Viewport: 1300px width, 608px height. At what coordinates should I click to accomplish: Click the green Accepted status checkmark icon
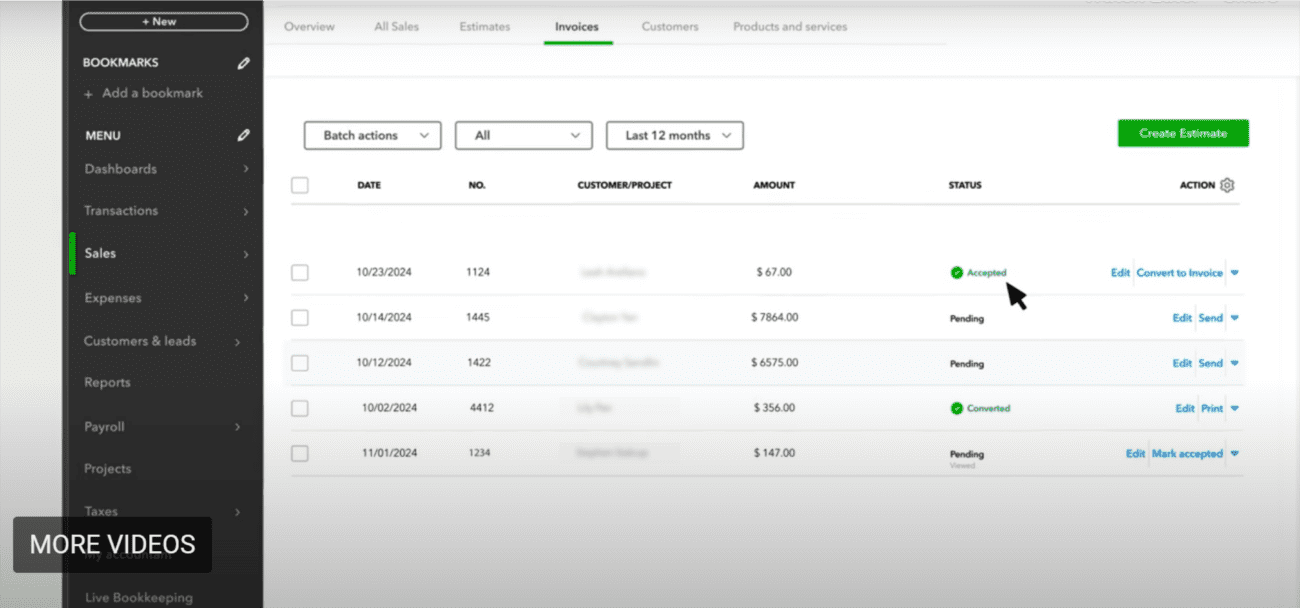tap(956, 273)
